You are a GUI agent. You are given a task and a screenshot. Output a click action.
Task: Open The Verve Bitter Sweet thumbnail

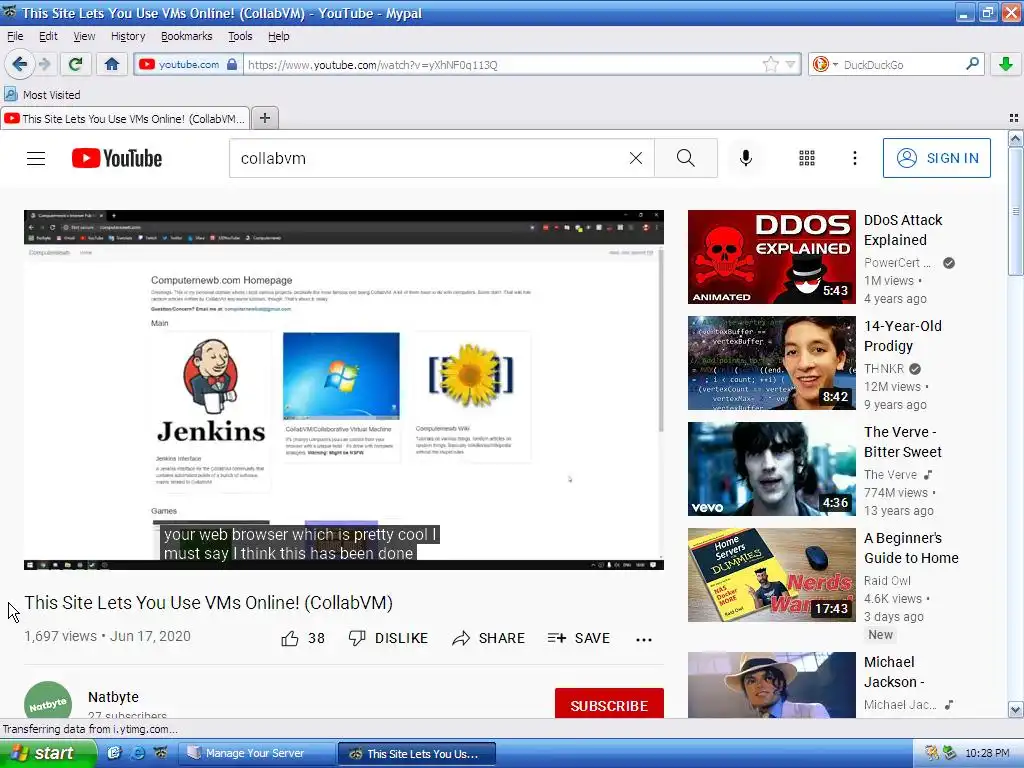coord(771,469)
